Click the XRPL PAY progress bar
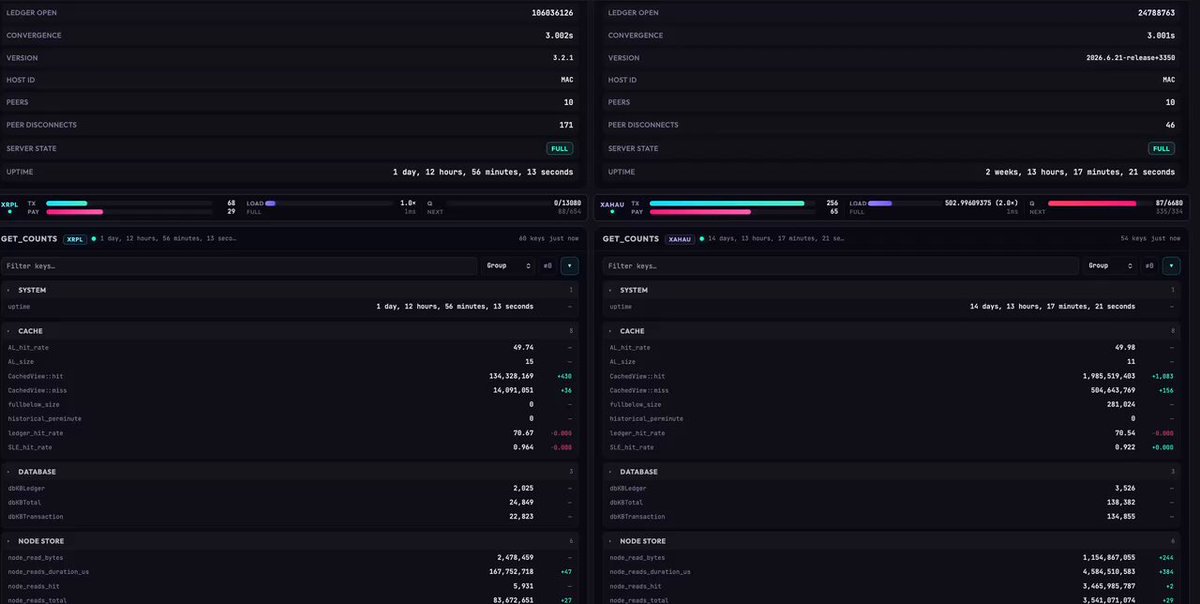 coord(129,212)
